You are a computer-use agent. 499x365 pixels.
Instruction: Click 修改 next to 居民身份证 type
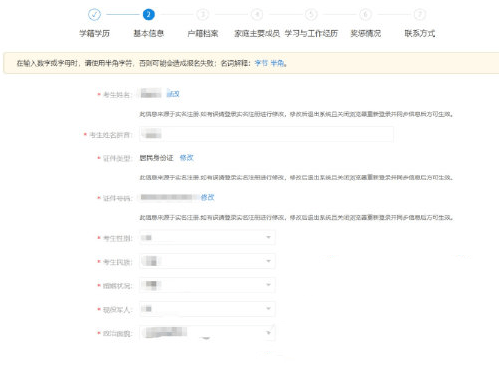point(186,158)
